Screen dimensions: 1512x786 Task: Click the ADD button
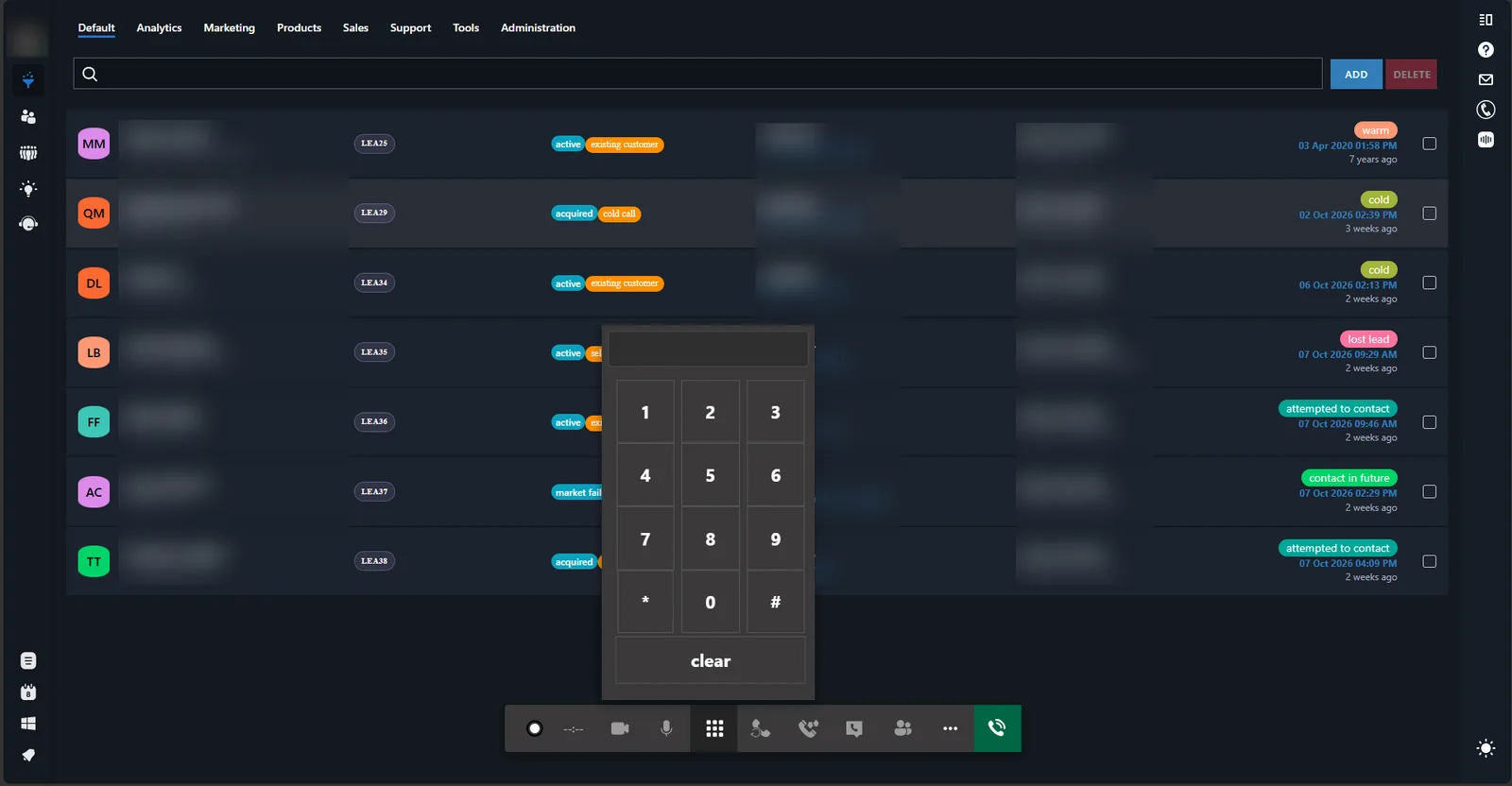pos(1356,75)
